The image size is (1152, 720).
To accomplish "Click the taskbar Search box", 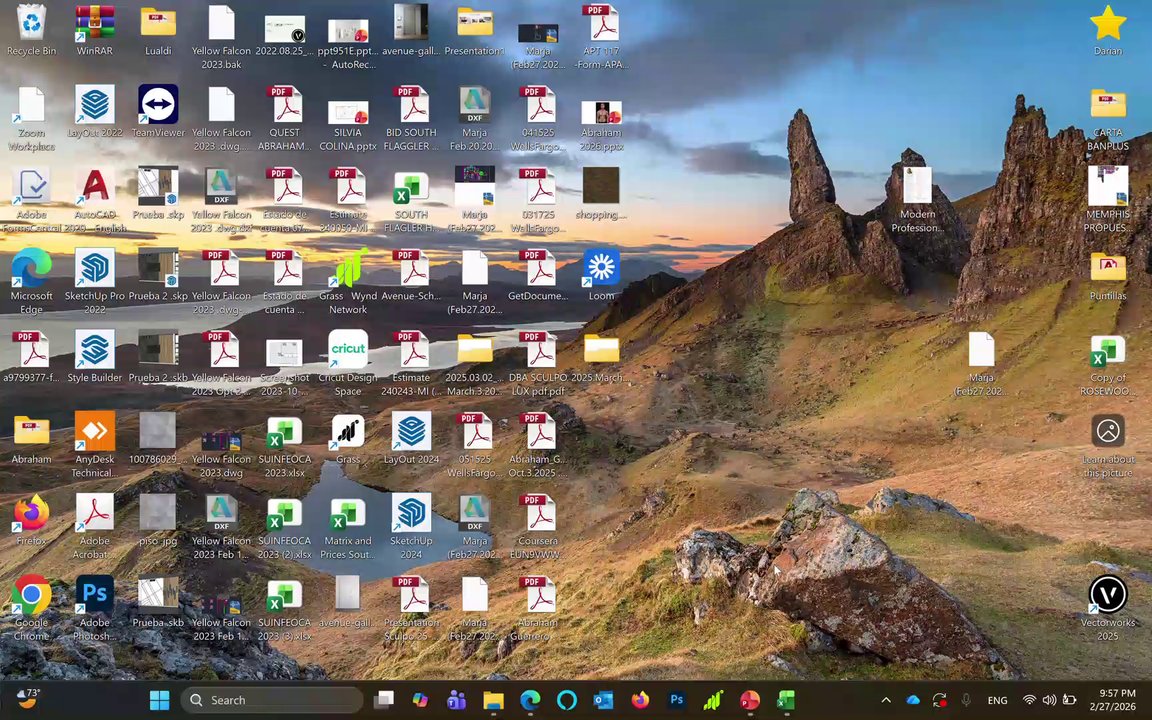I will (x=272, y=700).
